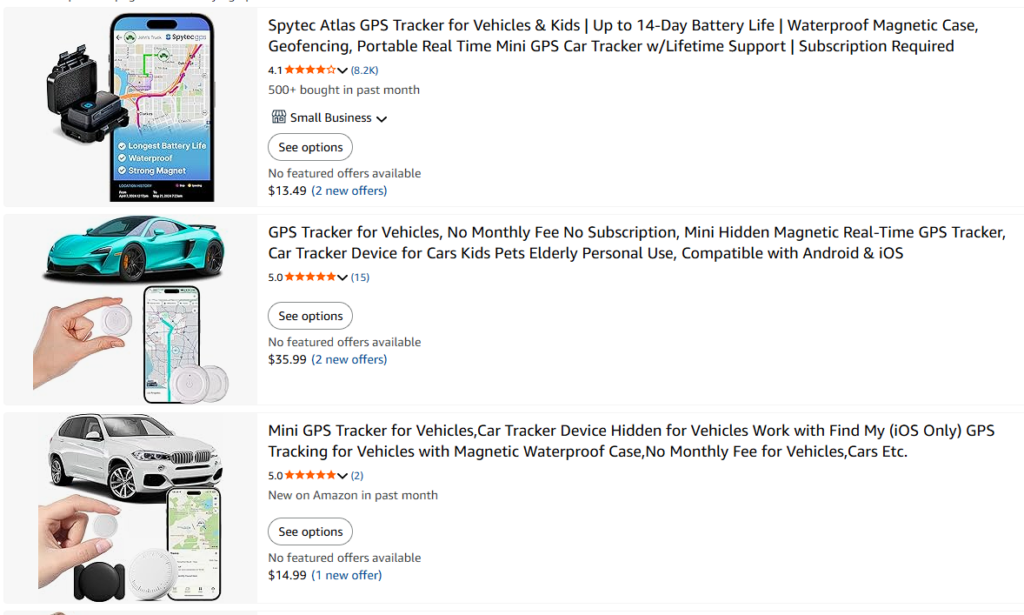View 1 new offer at $14.99
Viewport: 1024px width, 615px height.
tap(346, 575)
